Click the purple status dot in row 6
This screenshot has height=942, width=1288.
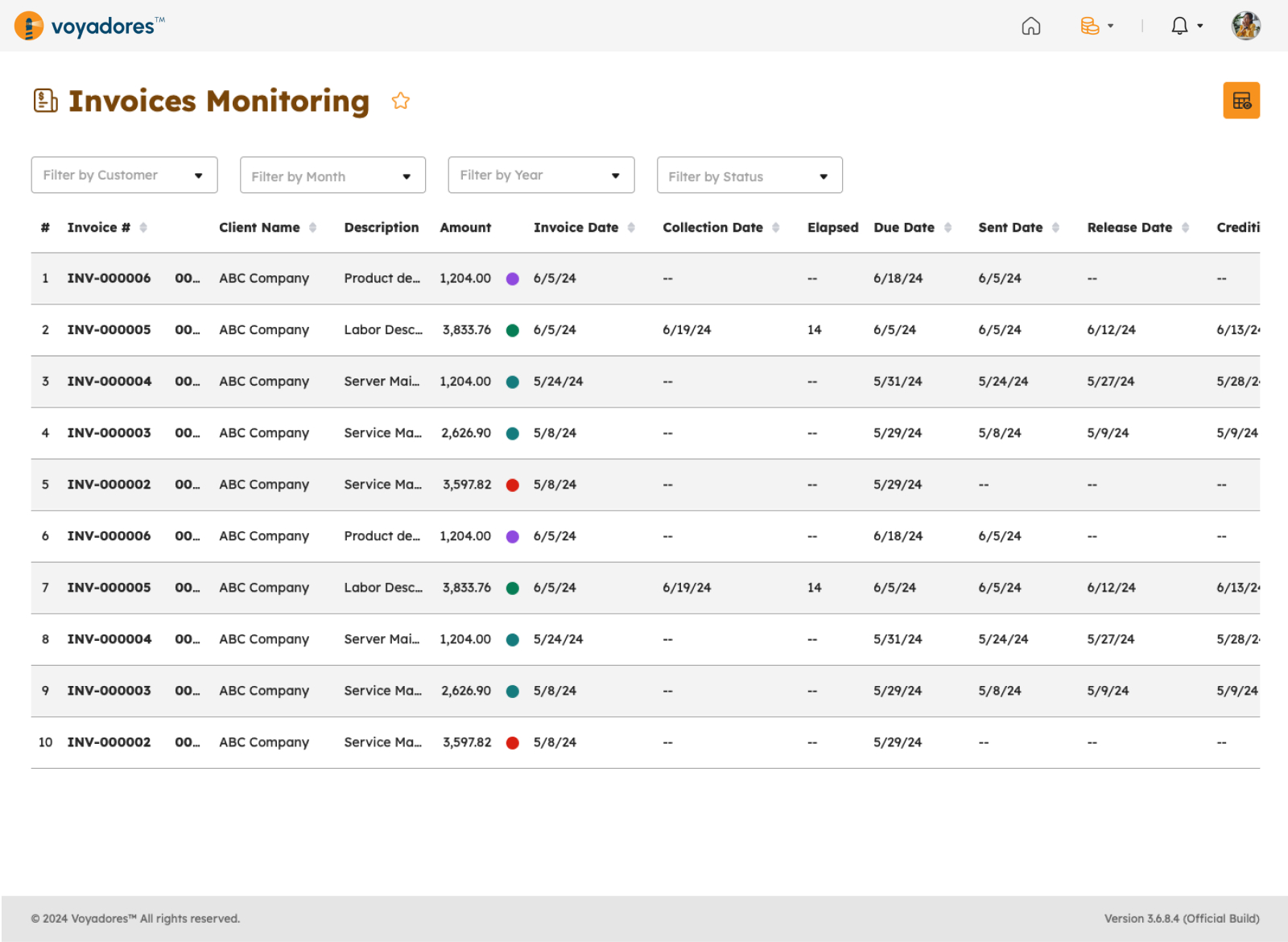tap(513, 536)
